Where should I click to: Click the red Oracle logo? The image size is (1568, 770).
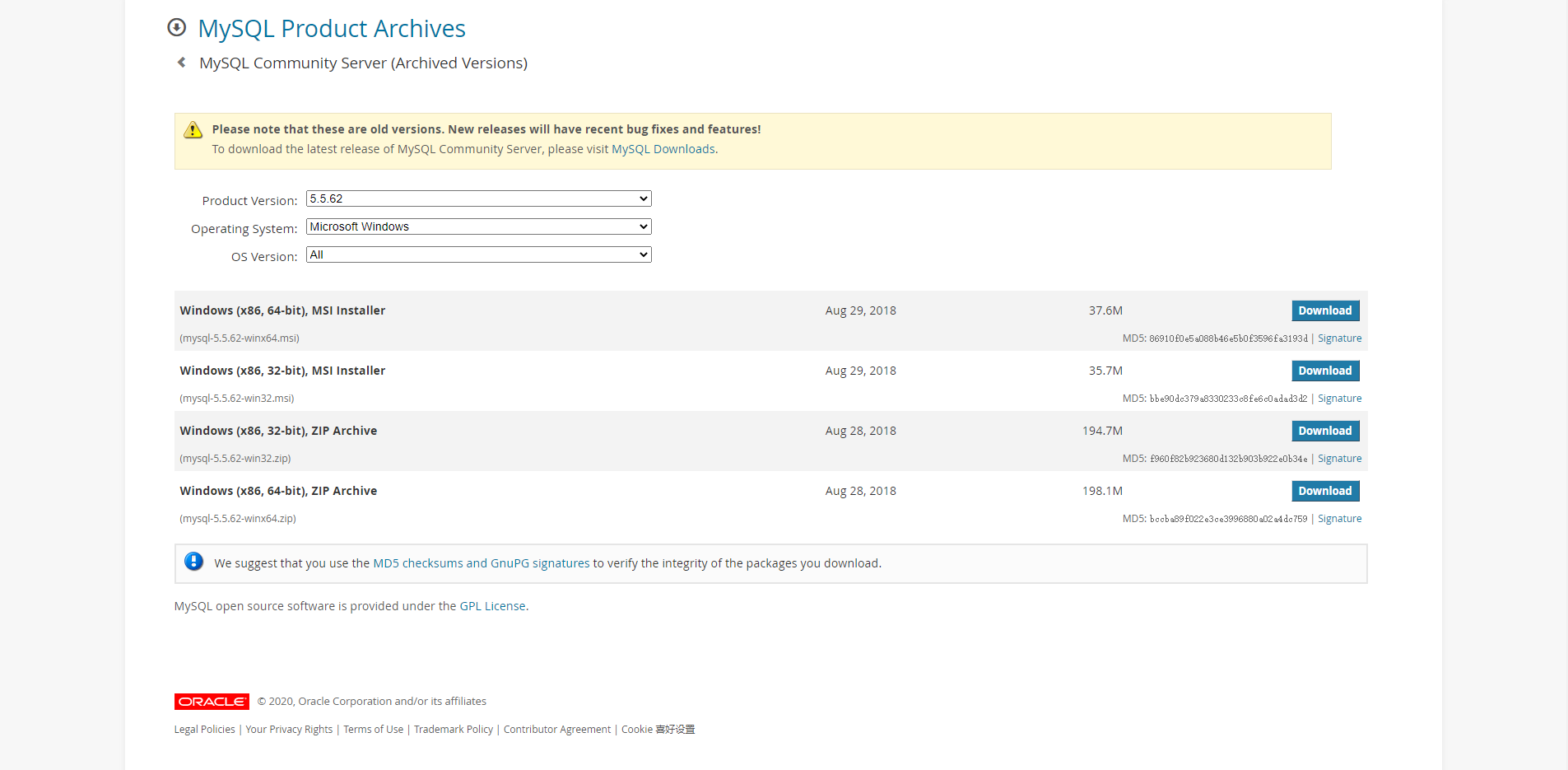click(212, 702)
